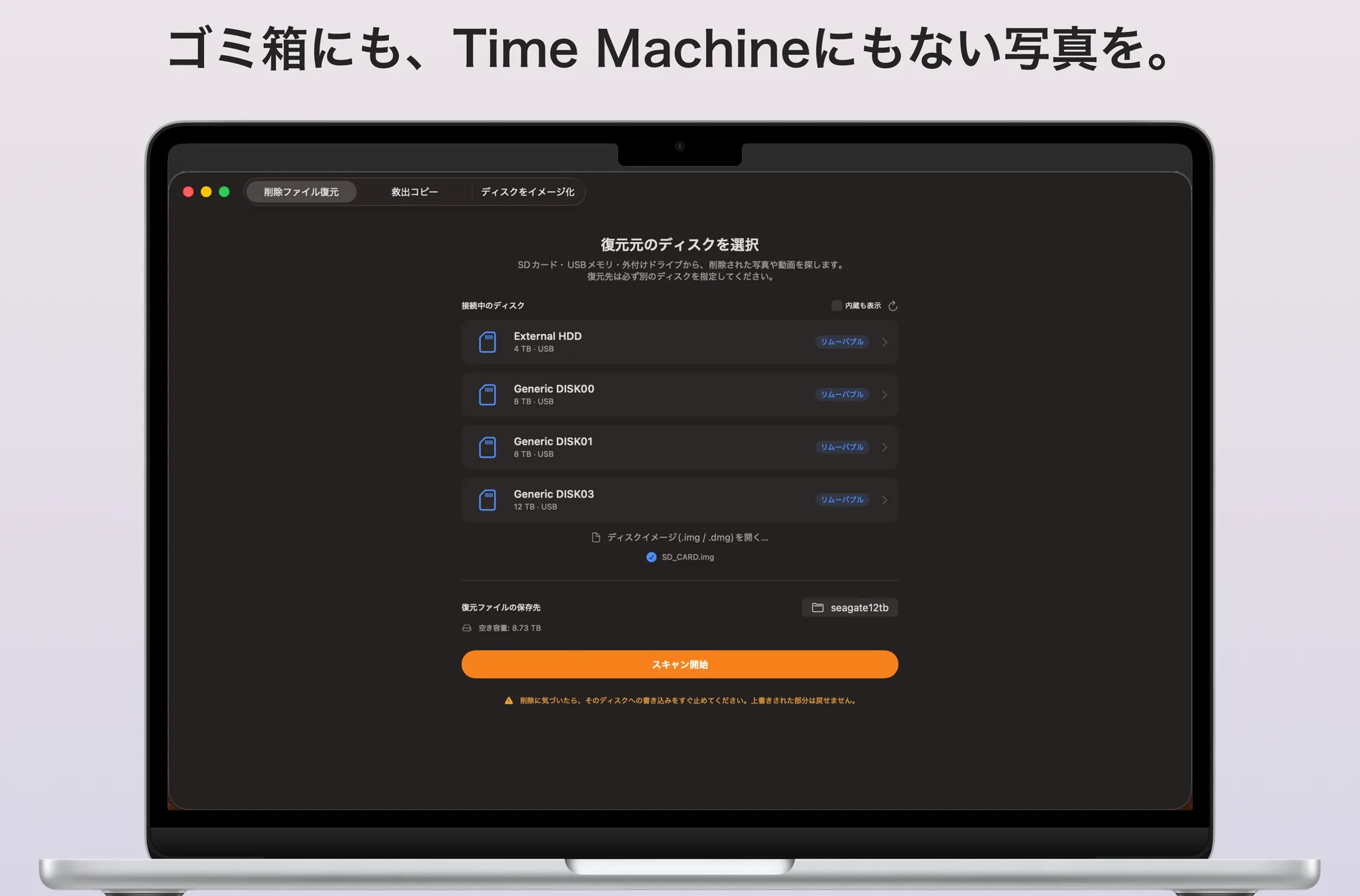
Task: Click the Generic DISK03 disk icon
Action: 488,500
